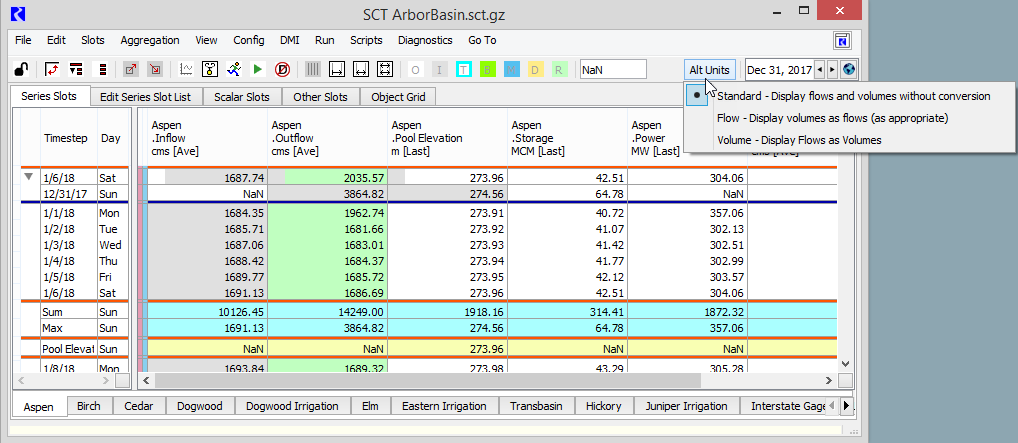
Task: Click the cyan T flag button
Action: click(x=463, y=70)
